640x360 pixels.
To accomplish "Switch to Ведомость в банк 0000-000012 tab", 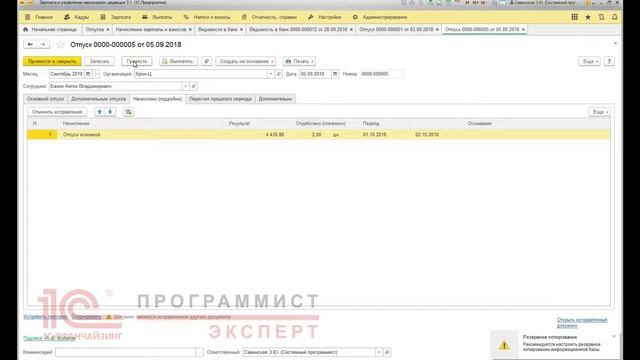I will (298, 29).
